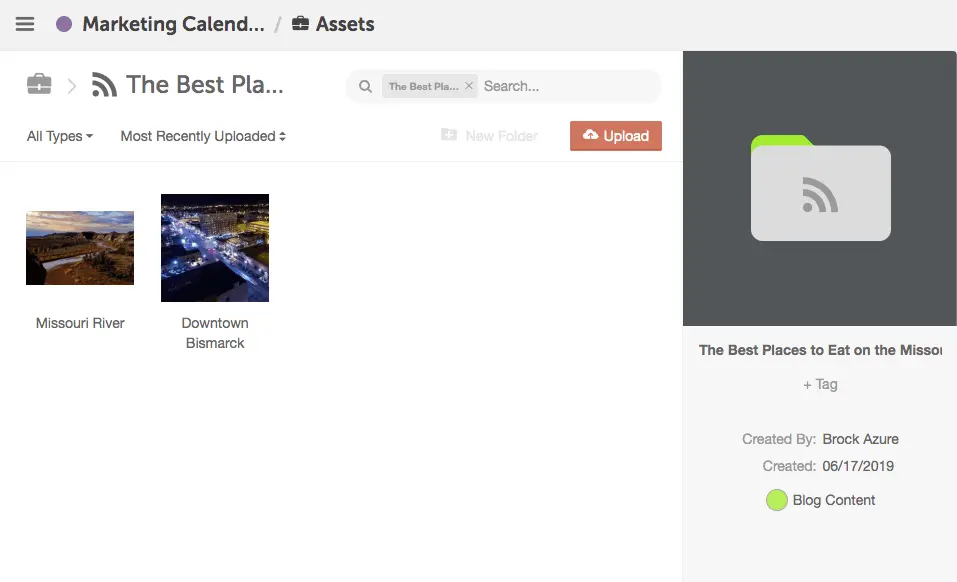Click the orange Upload button
This screenshot has height=582, width=957.
[x=616, y=136]
